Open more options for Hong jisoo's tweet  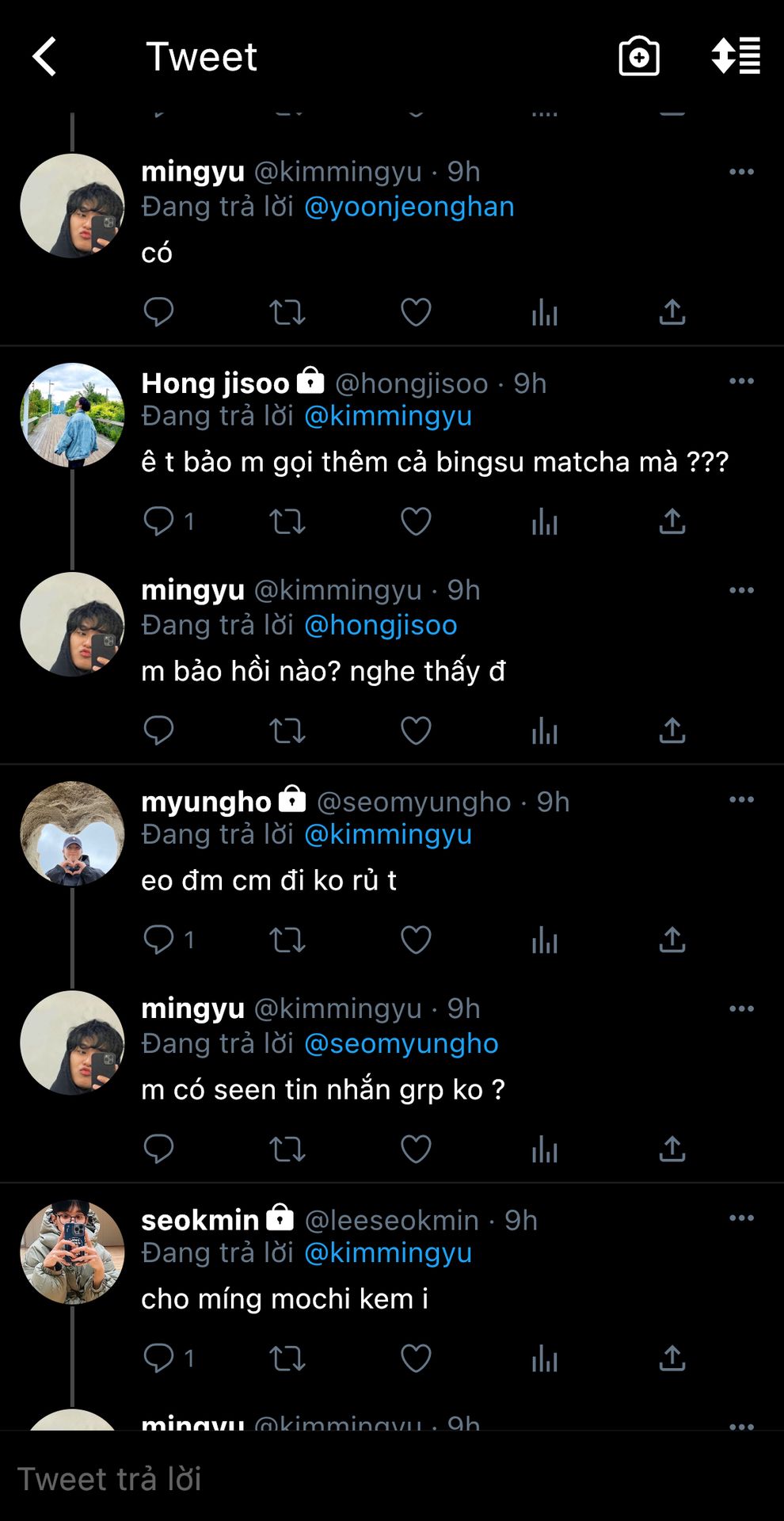point(741,381)
